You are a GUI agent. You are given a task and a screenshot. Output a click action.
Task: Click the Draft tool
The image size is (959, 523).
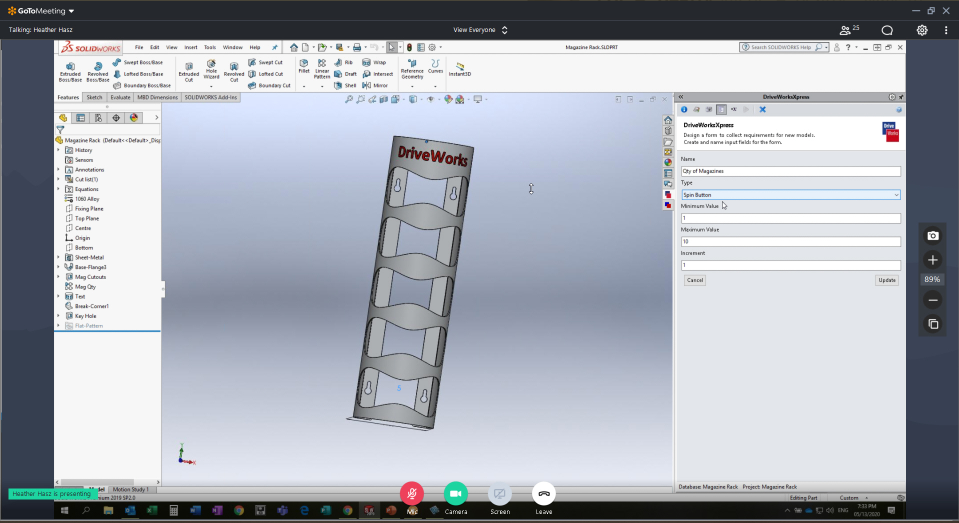345,74
